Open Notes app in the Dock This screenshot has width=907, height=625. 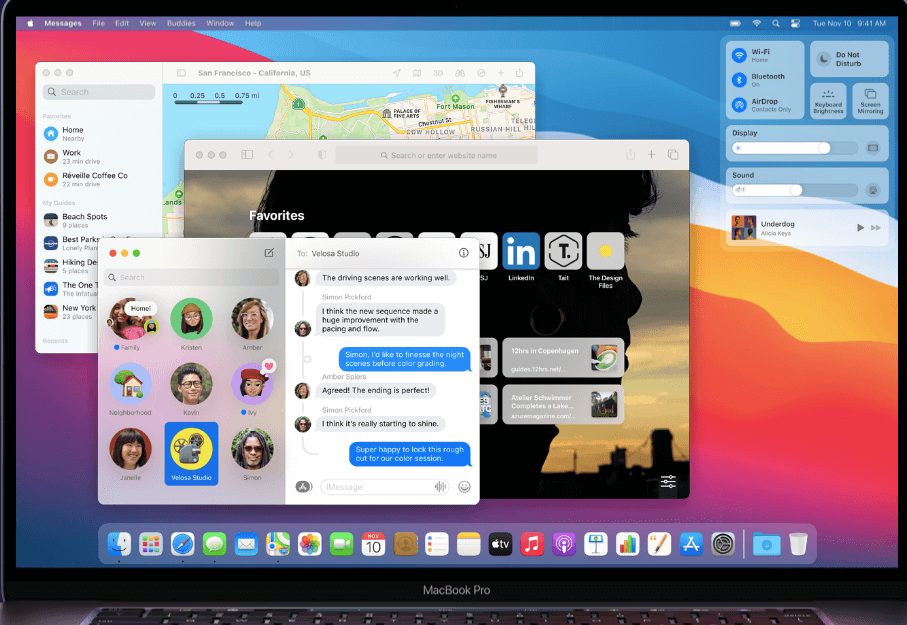469,544
